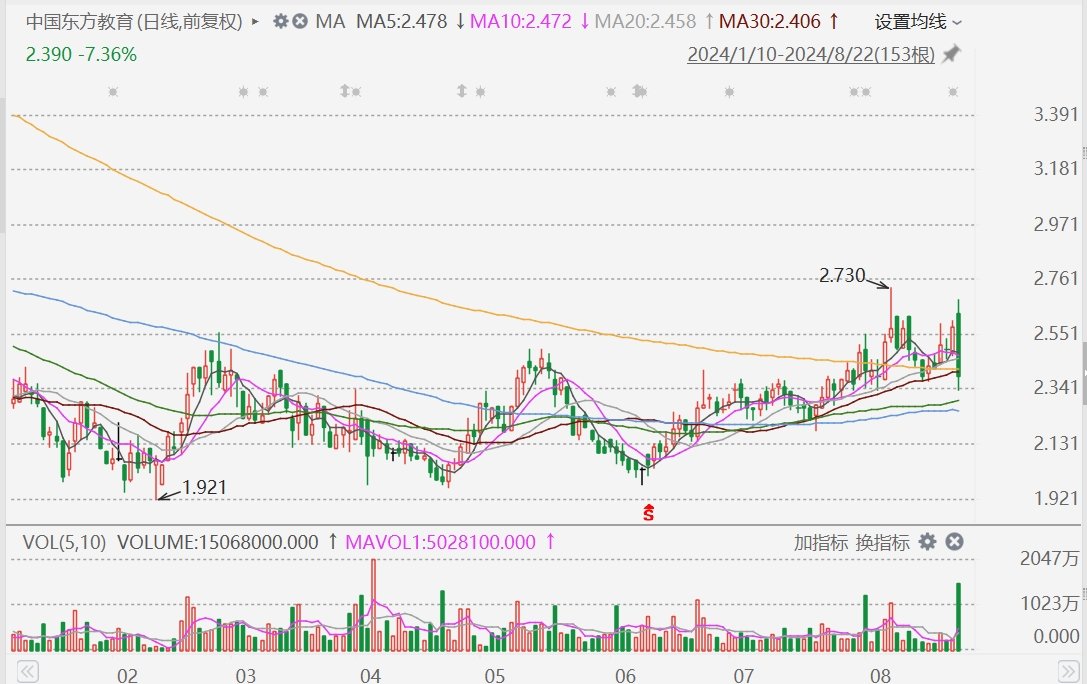Click the 1.921 low price annotation
1087x684 pixels.
[x=204, y=488]
